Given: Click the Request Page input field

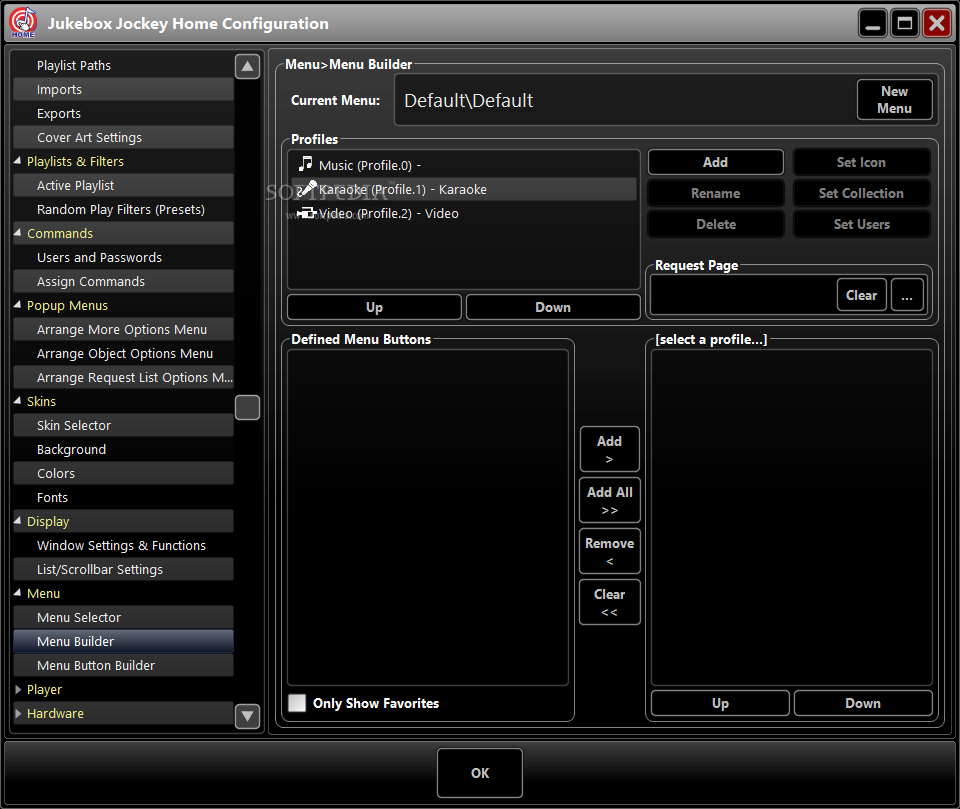Looking at the screenshot, I should tap(743, 295).
